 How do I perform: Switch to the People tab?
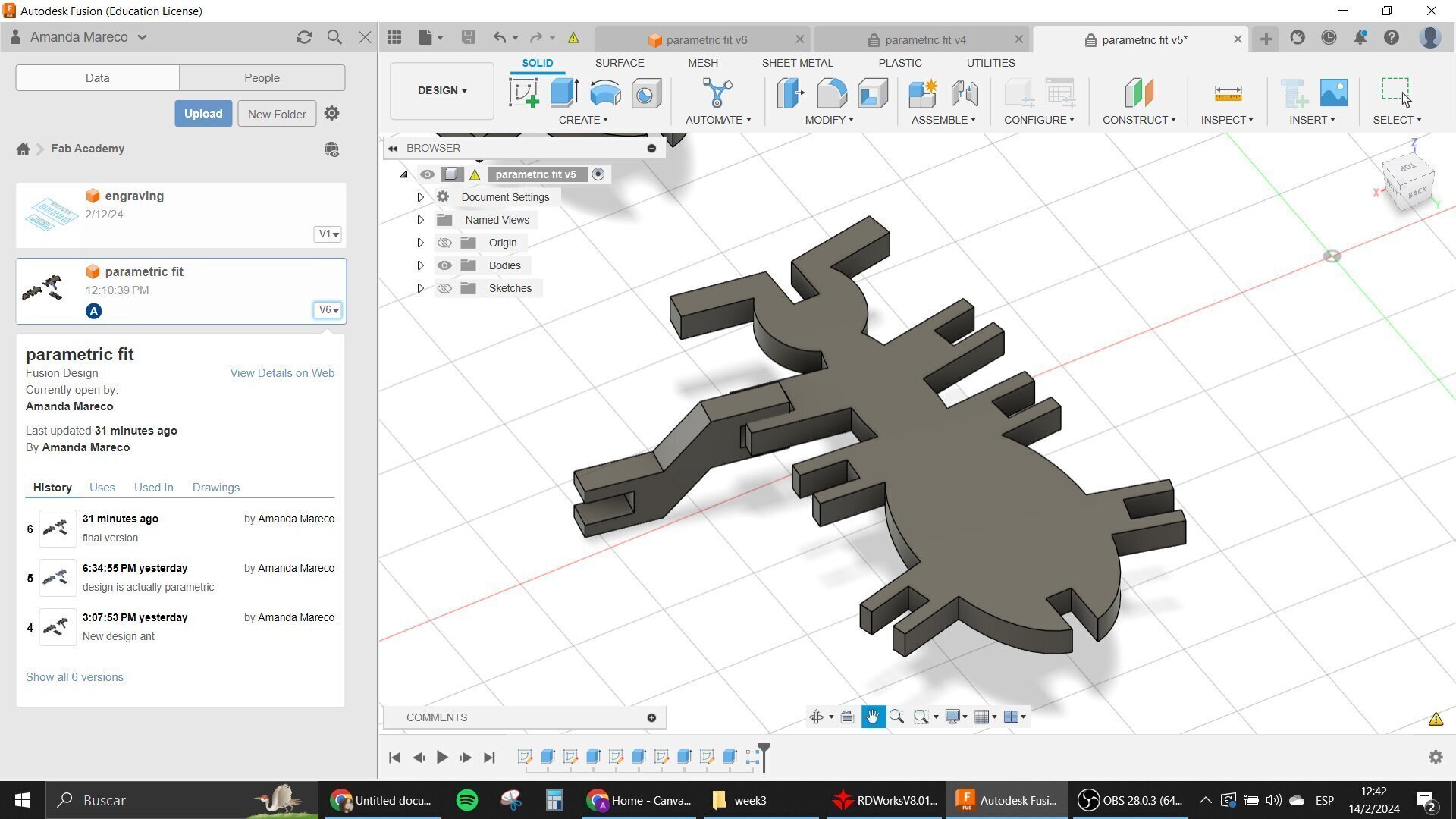262,78
